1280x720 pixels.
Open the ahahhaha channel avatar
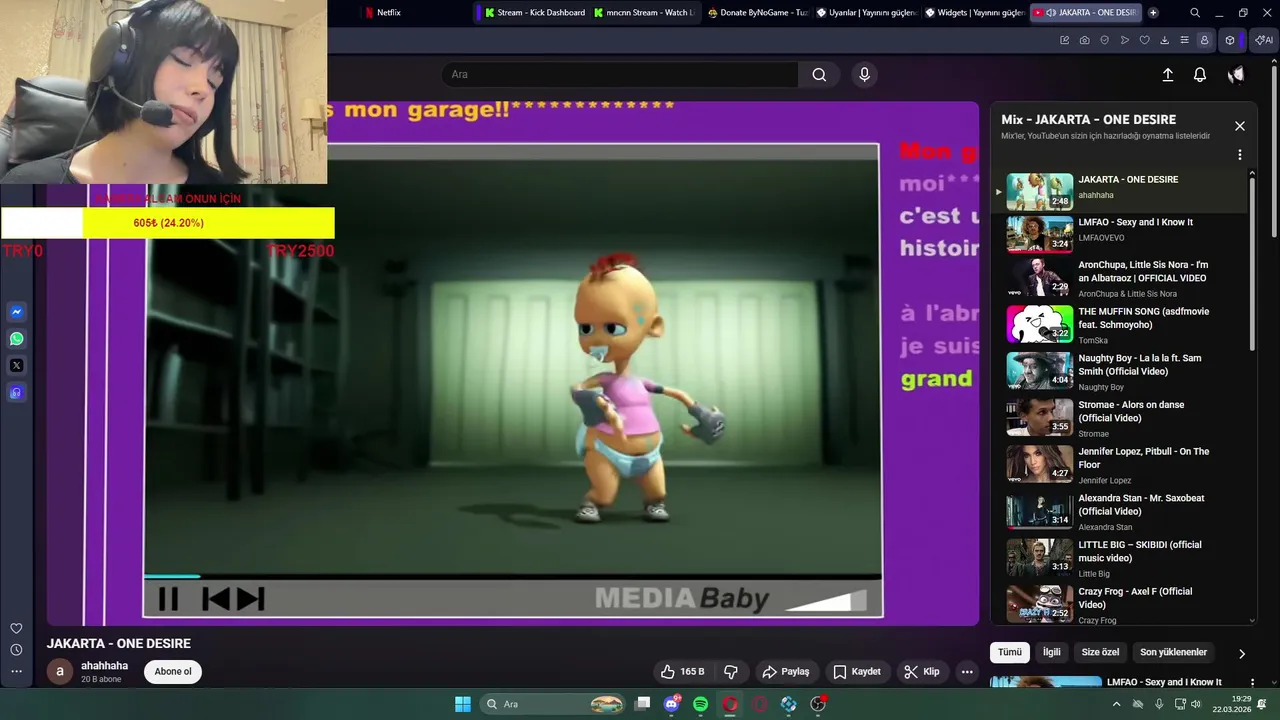[59, 672]
